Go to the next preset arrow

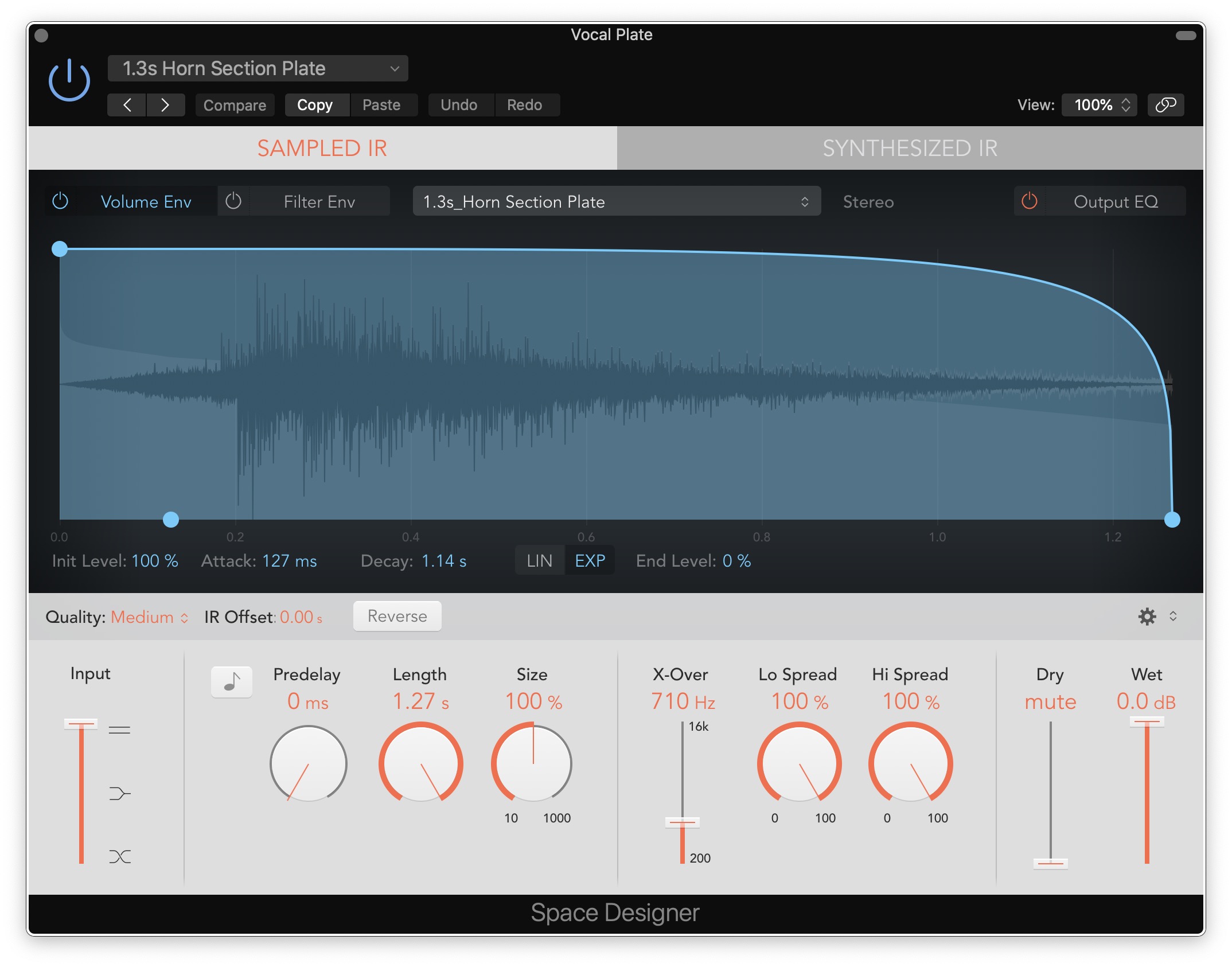pos(165,105)
